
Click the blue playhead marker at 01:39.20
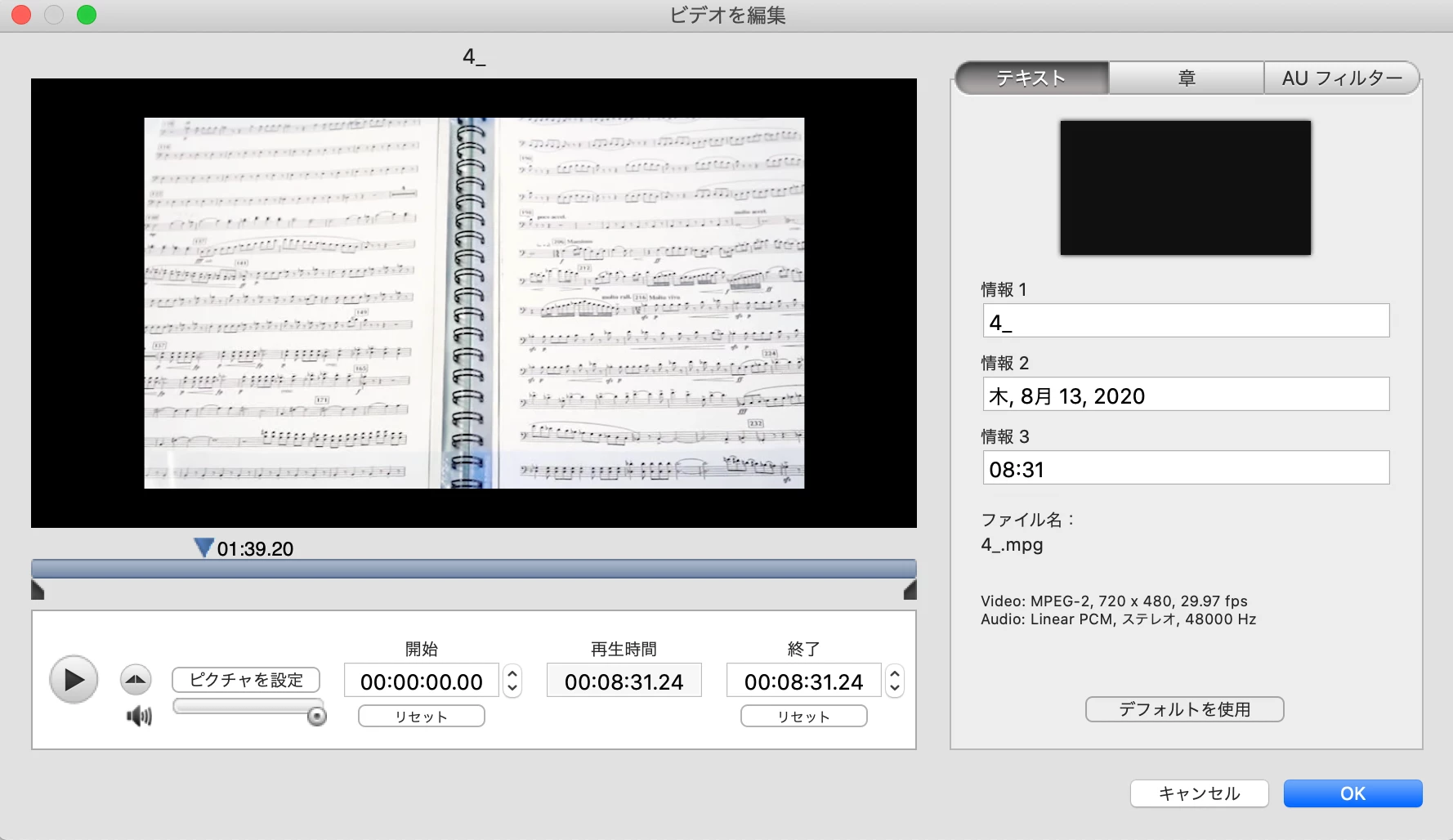click(x=203, y=547)
